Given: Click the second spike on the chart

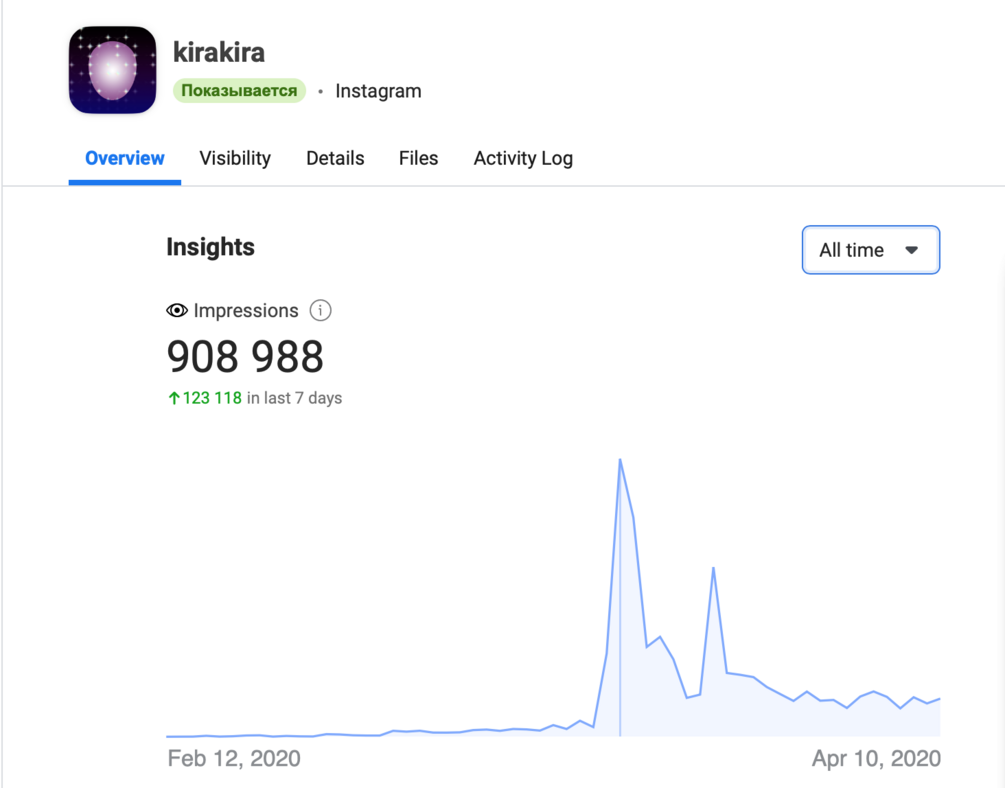Looking at the screenshot, I should (x=713, y=568).
